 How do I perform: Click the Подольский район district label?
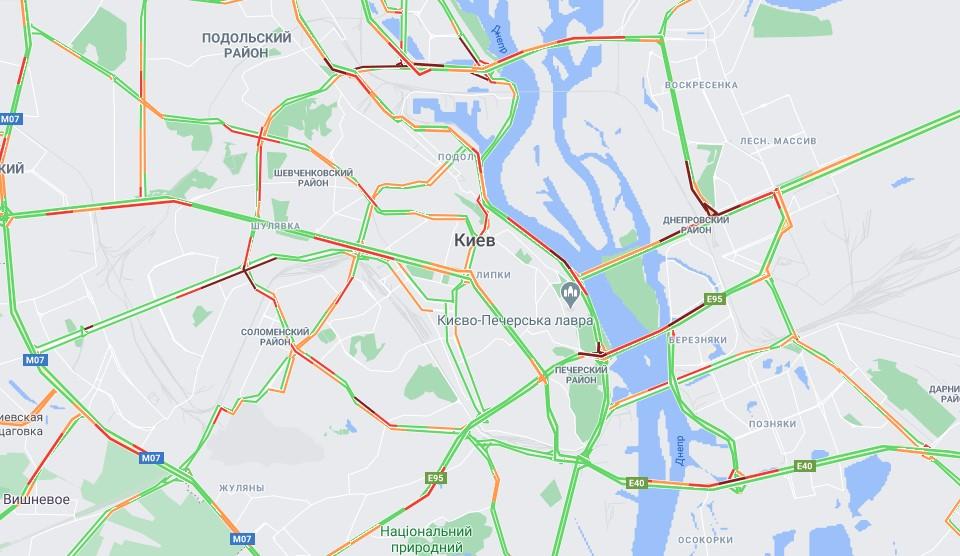(x=246, y=45)
